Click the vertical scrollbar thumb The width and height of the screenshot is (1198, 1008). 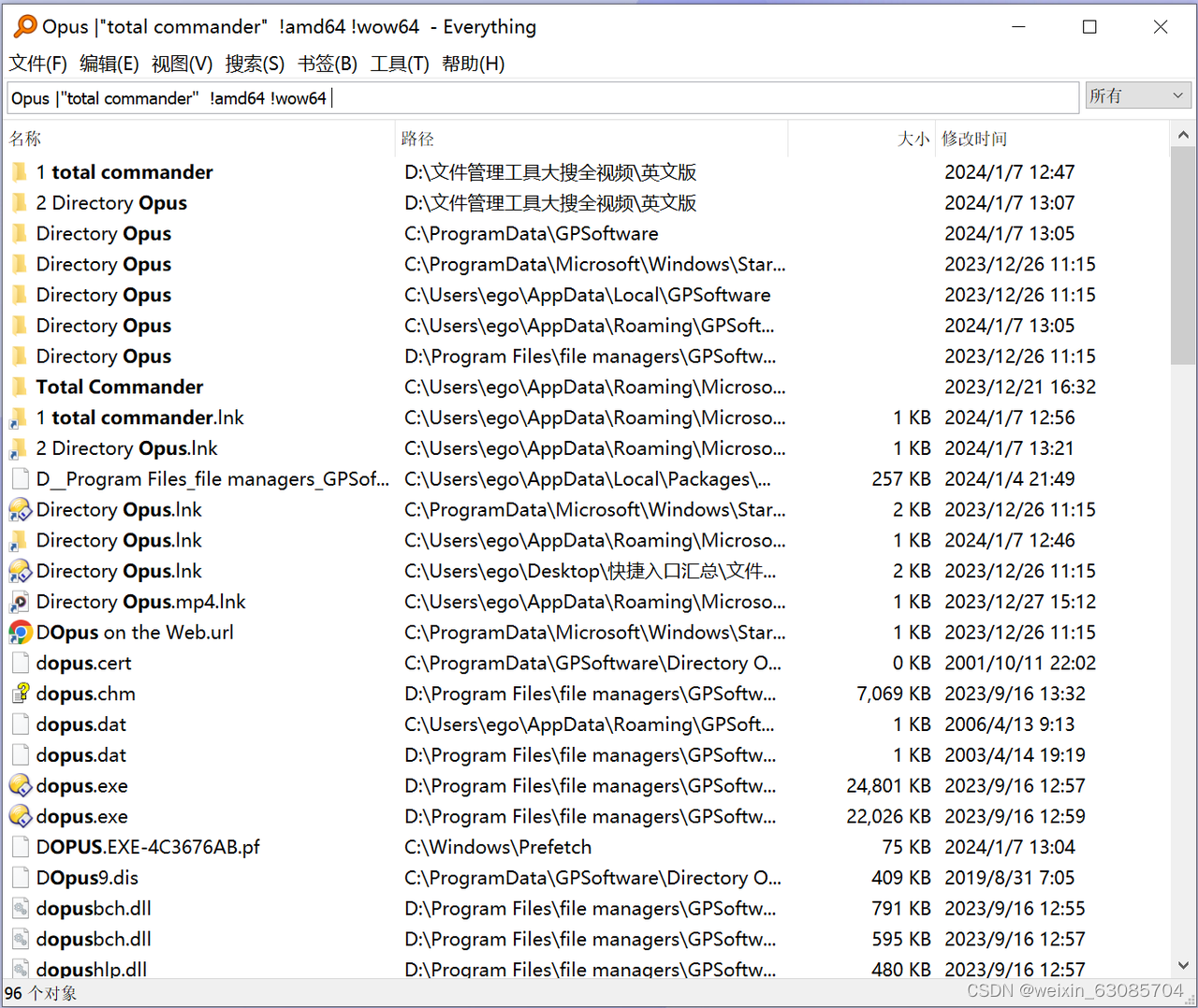[x=1183, y=256]
